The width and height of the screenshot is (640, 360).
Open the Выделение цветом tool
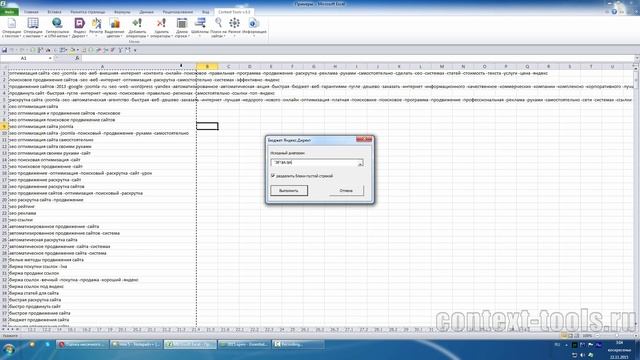114,28
